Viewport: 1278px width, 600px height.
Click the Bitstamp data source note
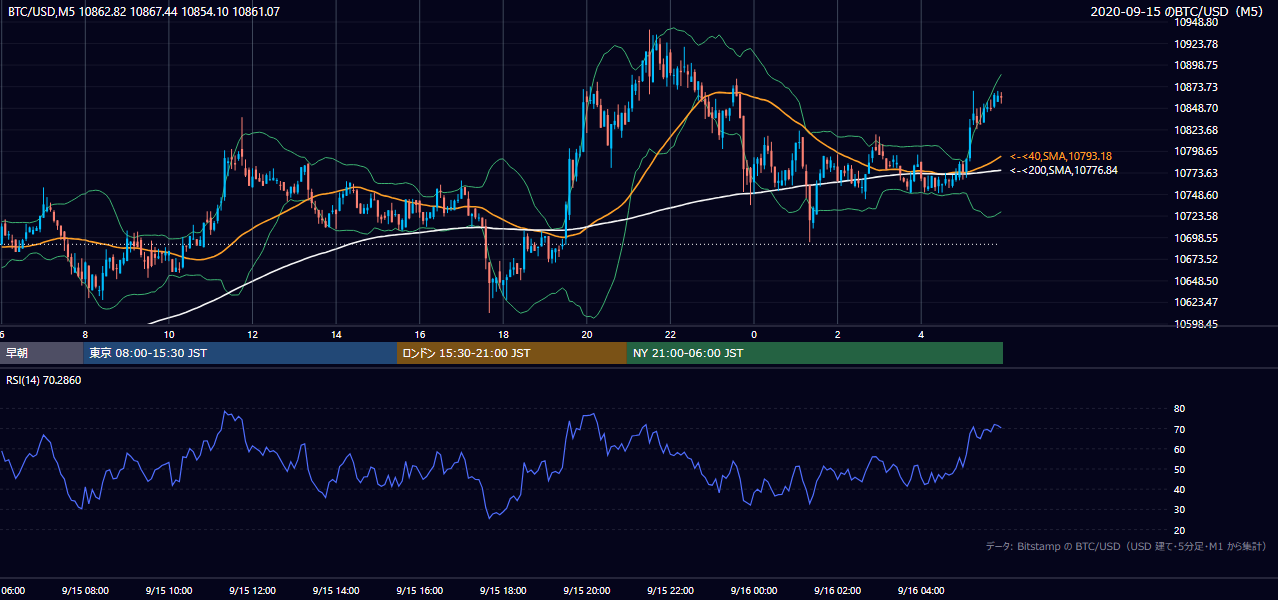(x=1126, y=546)
